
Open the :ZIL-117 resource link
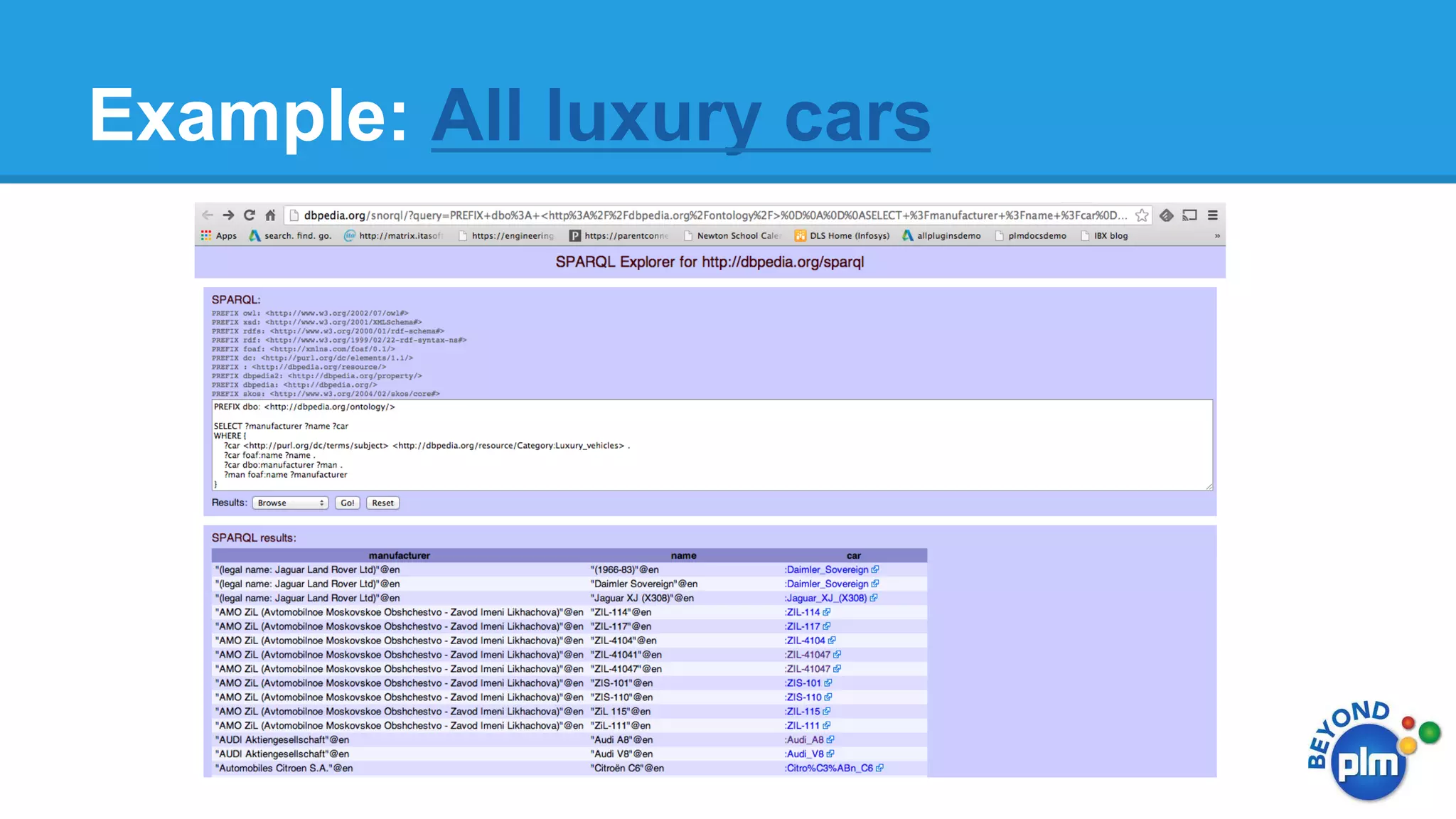point(802,626)
